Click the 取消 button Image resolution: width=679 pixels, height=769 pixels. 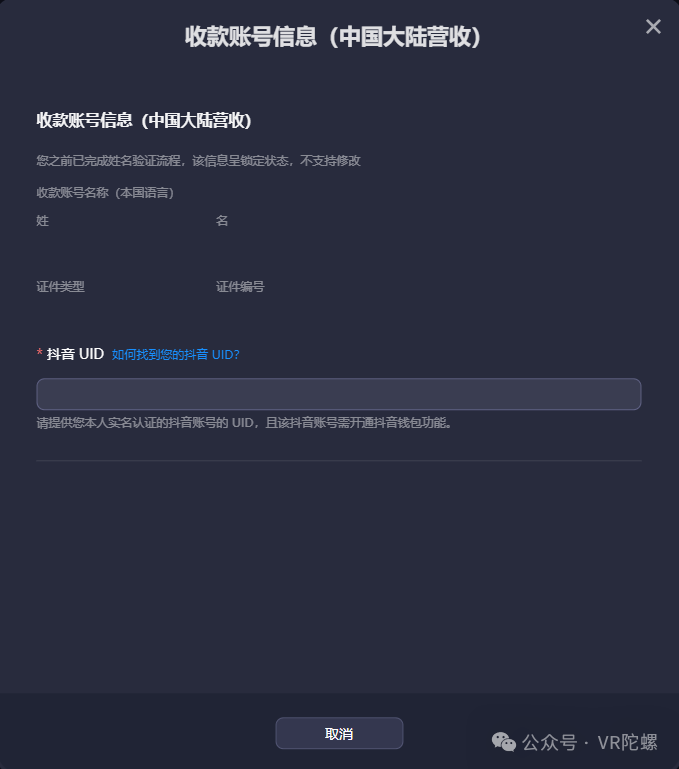click(x=339, y=733)
